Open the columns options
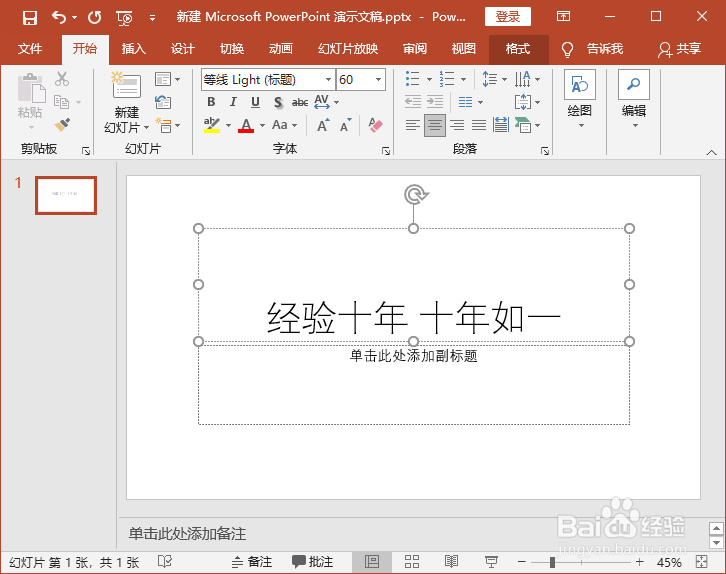This screenshot has height=574, width=726. coord(470,102)
